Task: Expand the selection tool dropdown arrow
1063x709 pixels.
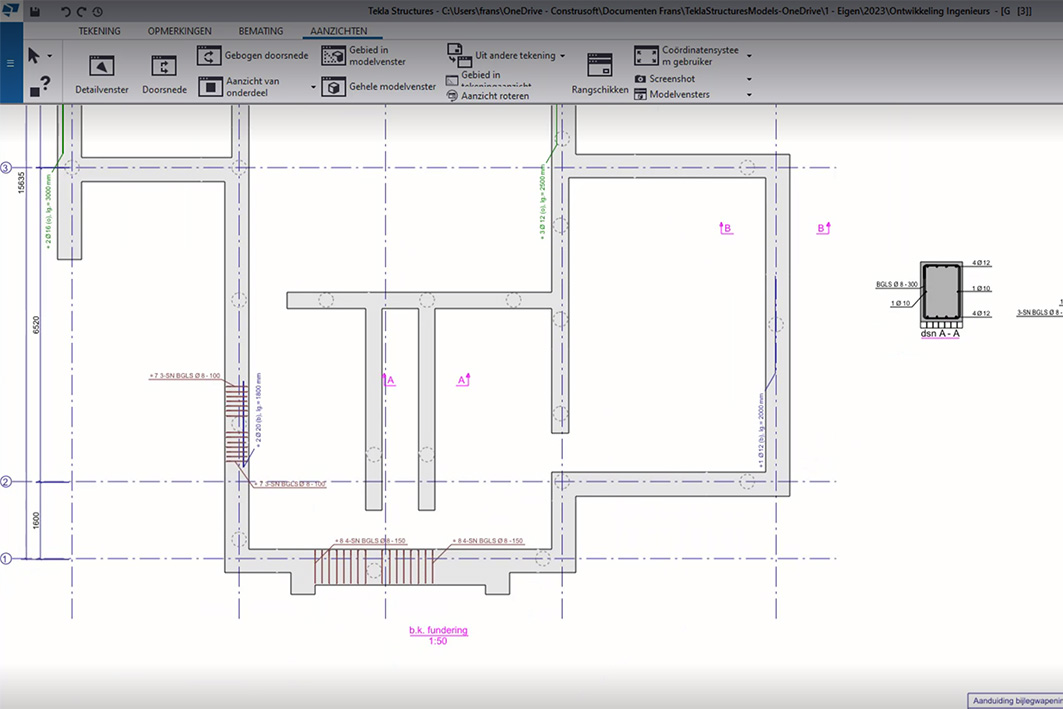Action: click(49, 56)
